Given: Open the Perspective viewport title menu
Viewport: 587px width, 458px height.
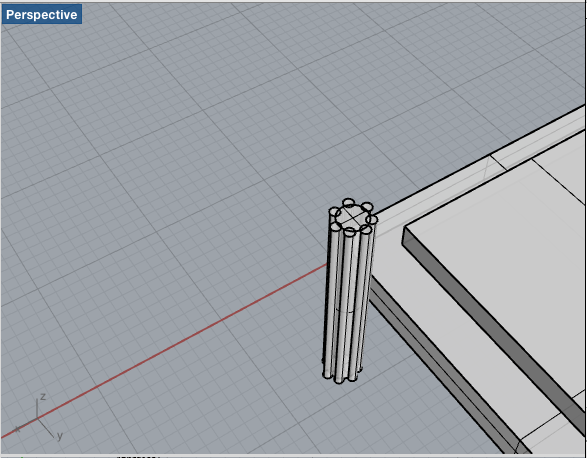Looking at the screenshot, I should click(x=42, y=15).
